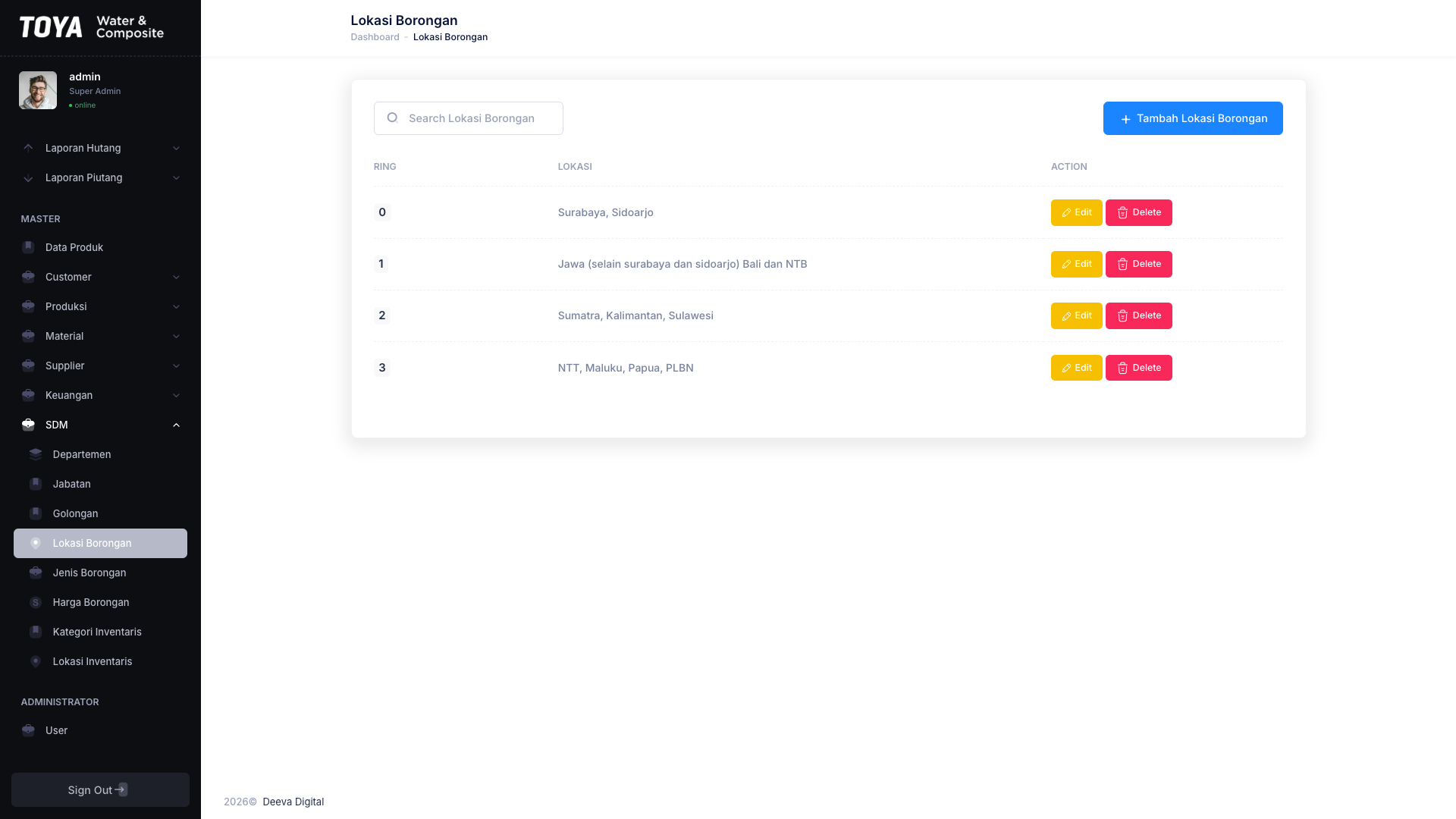The height and width of the screenshot is (819, 1456).
Task: Open the Kategori Inventaris menu item
Action: pyautogui.click(x=100, y=632)
